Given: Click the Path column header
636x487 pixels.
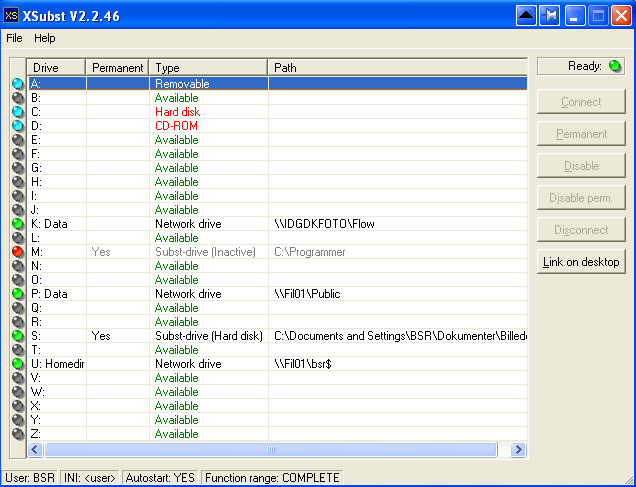Looking at the screenshot, I should (398, 67).
